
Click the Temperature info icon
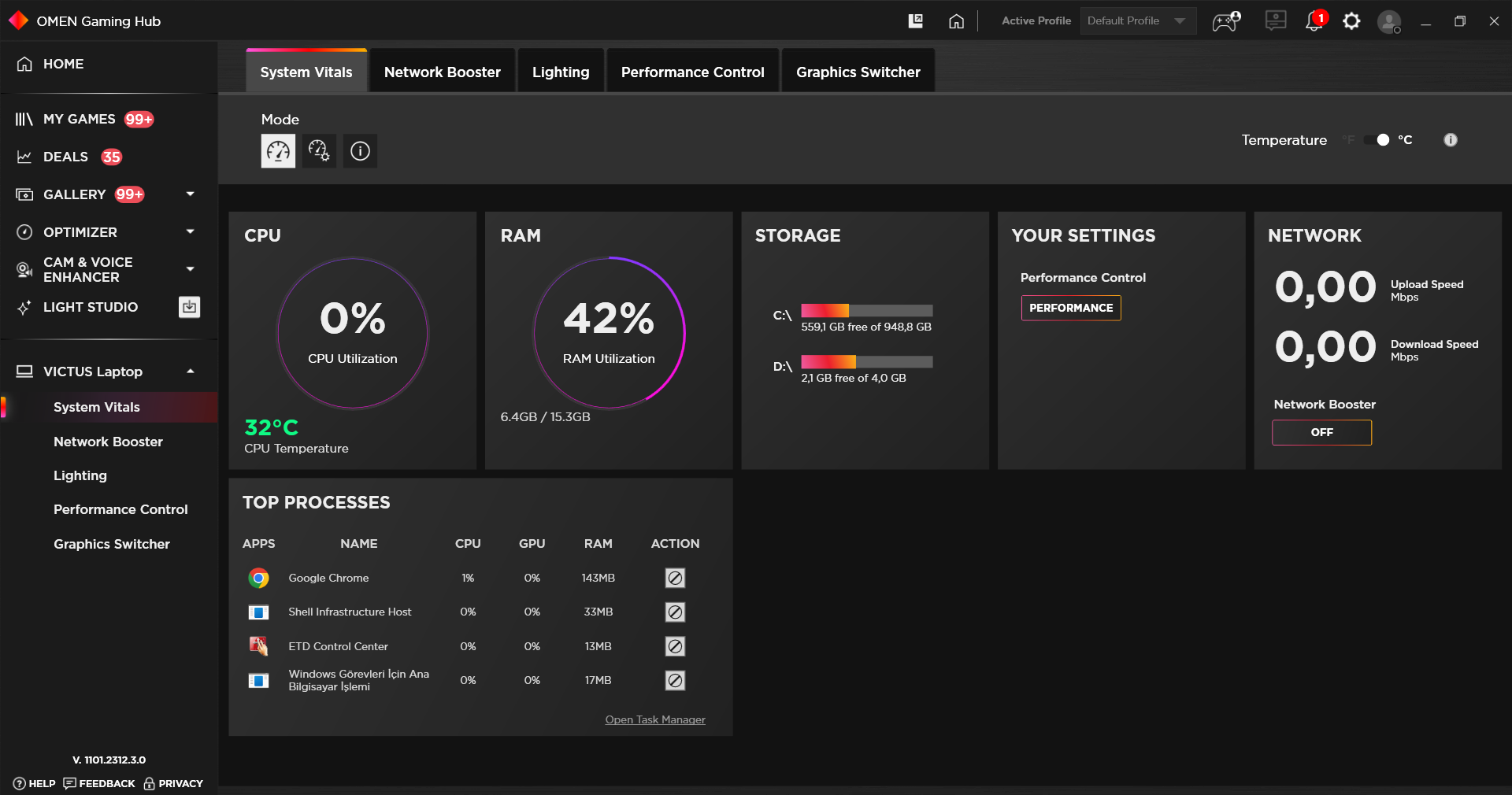pos(1450,140)
